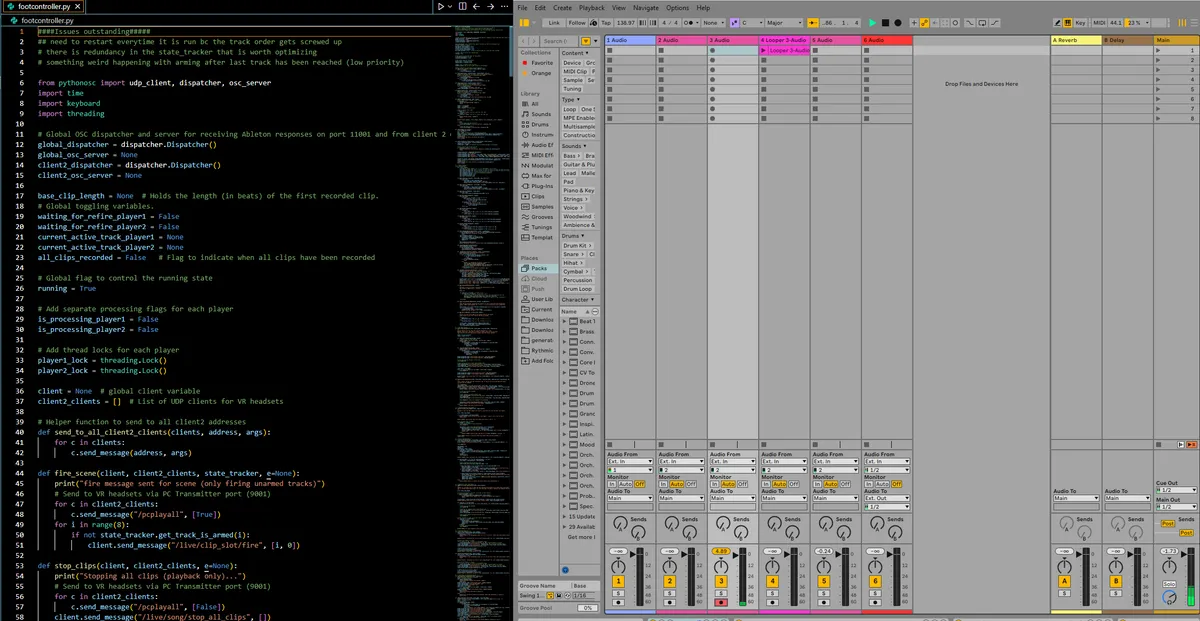Click the editor Run triangle icon
This screenshot has height=621, width=1200.
click(440, 6)
